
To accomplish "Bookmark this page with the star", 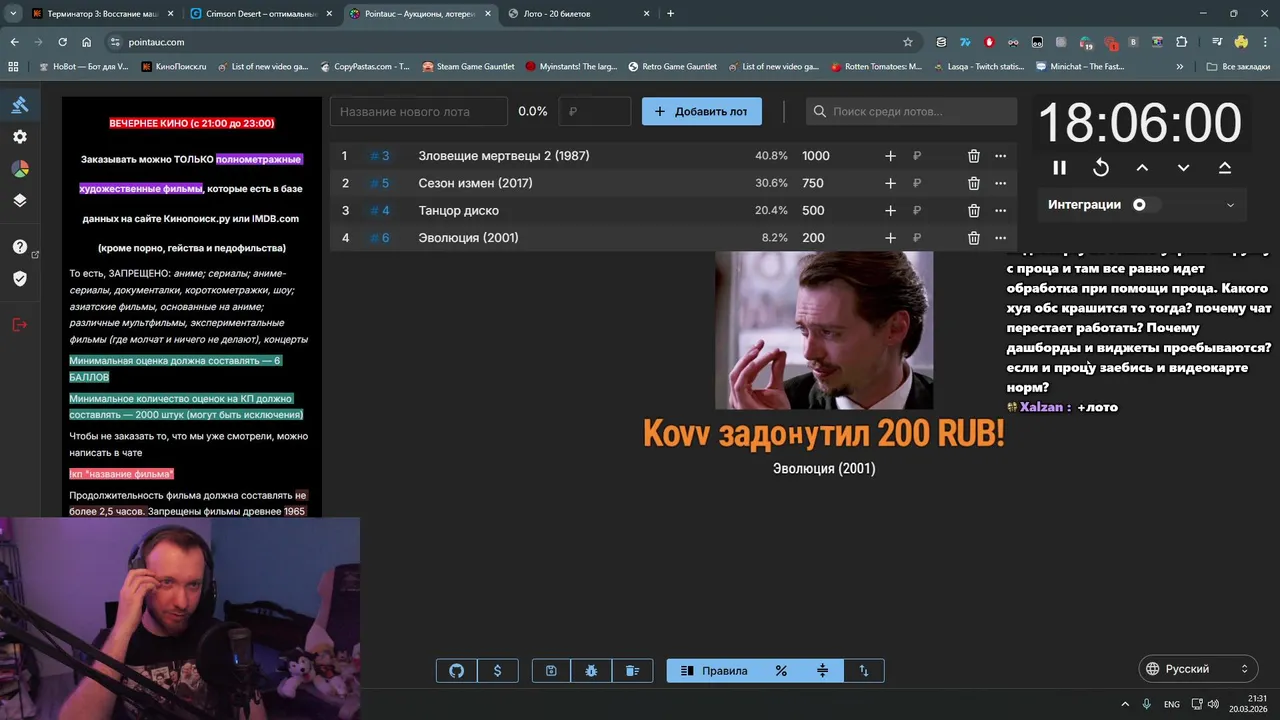I will (907, 42).
